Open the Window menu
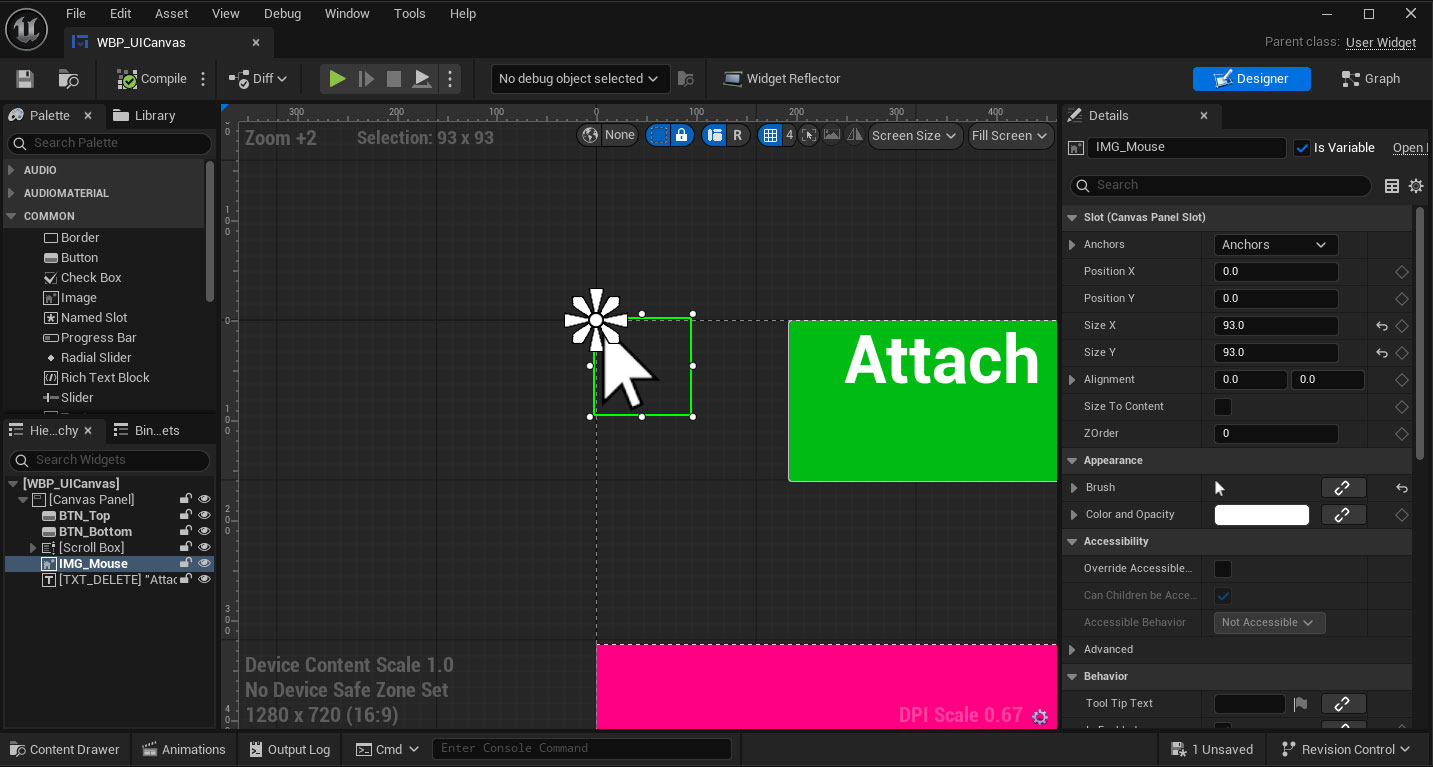Image resolution: width=1433 pixels, height=767 pixels. [x=347, y=13]
